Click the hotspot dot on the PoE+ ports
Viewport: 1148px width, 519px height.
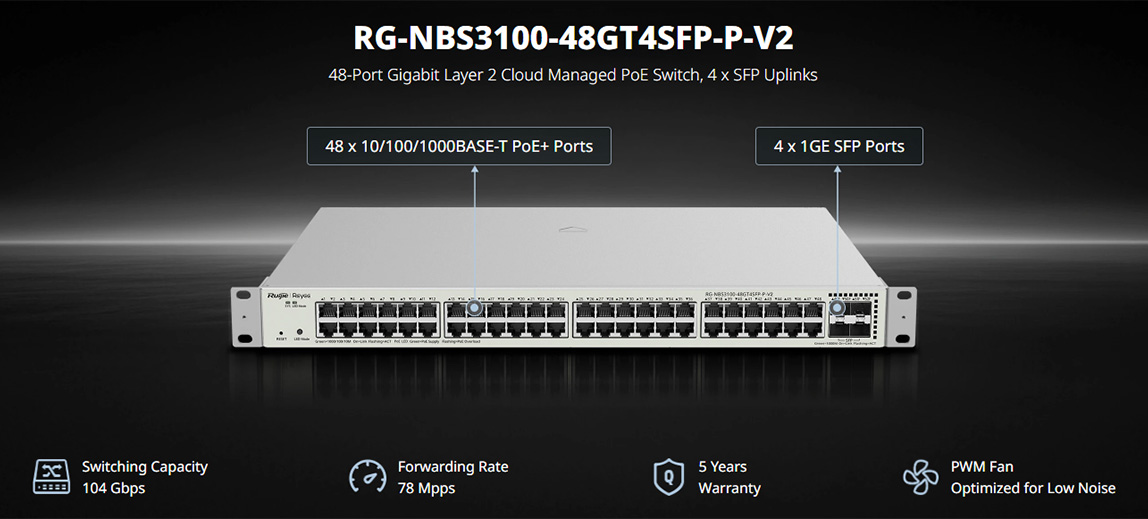tap(474, 308)
